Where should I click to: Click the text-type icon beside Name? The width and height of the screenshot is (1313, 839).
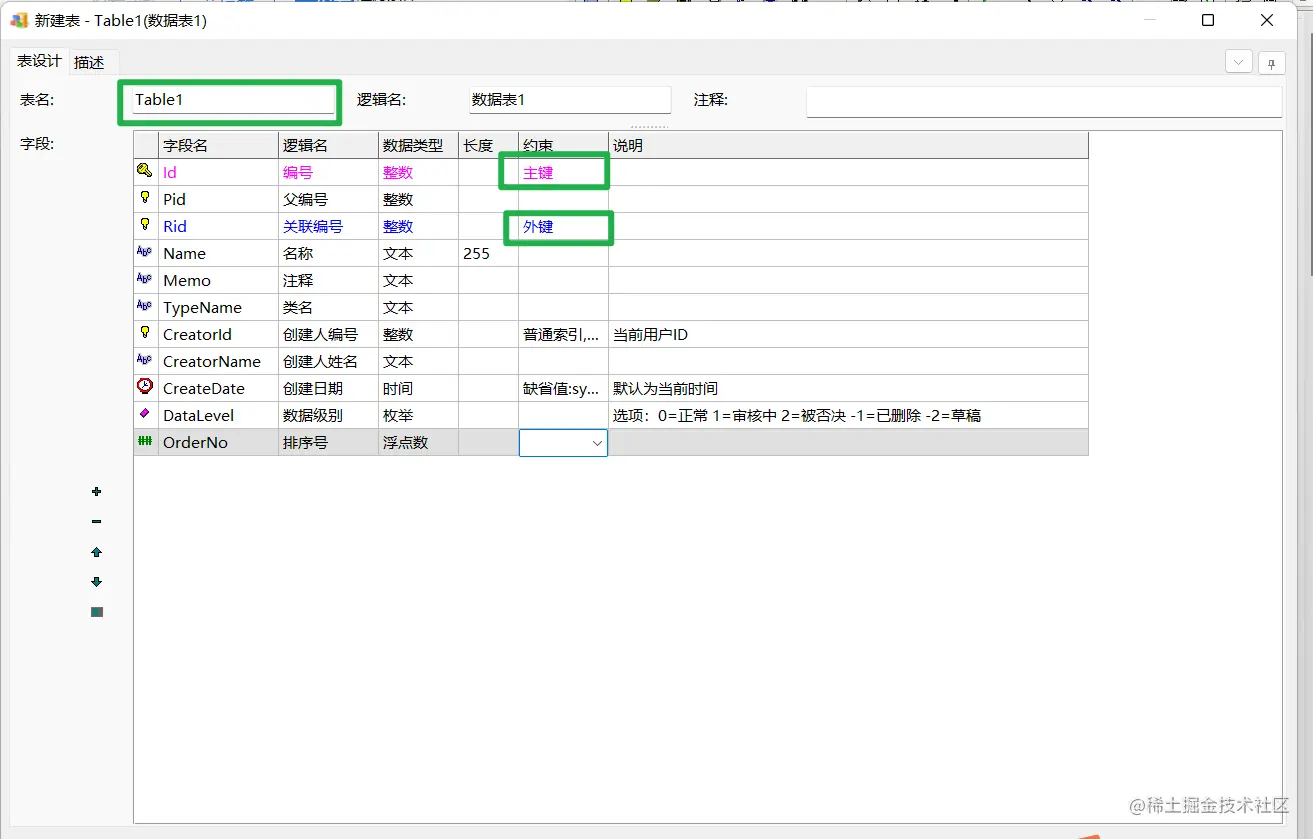[x=145, y=253]
